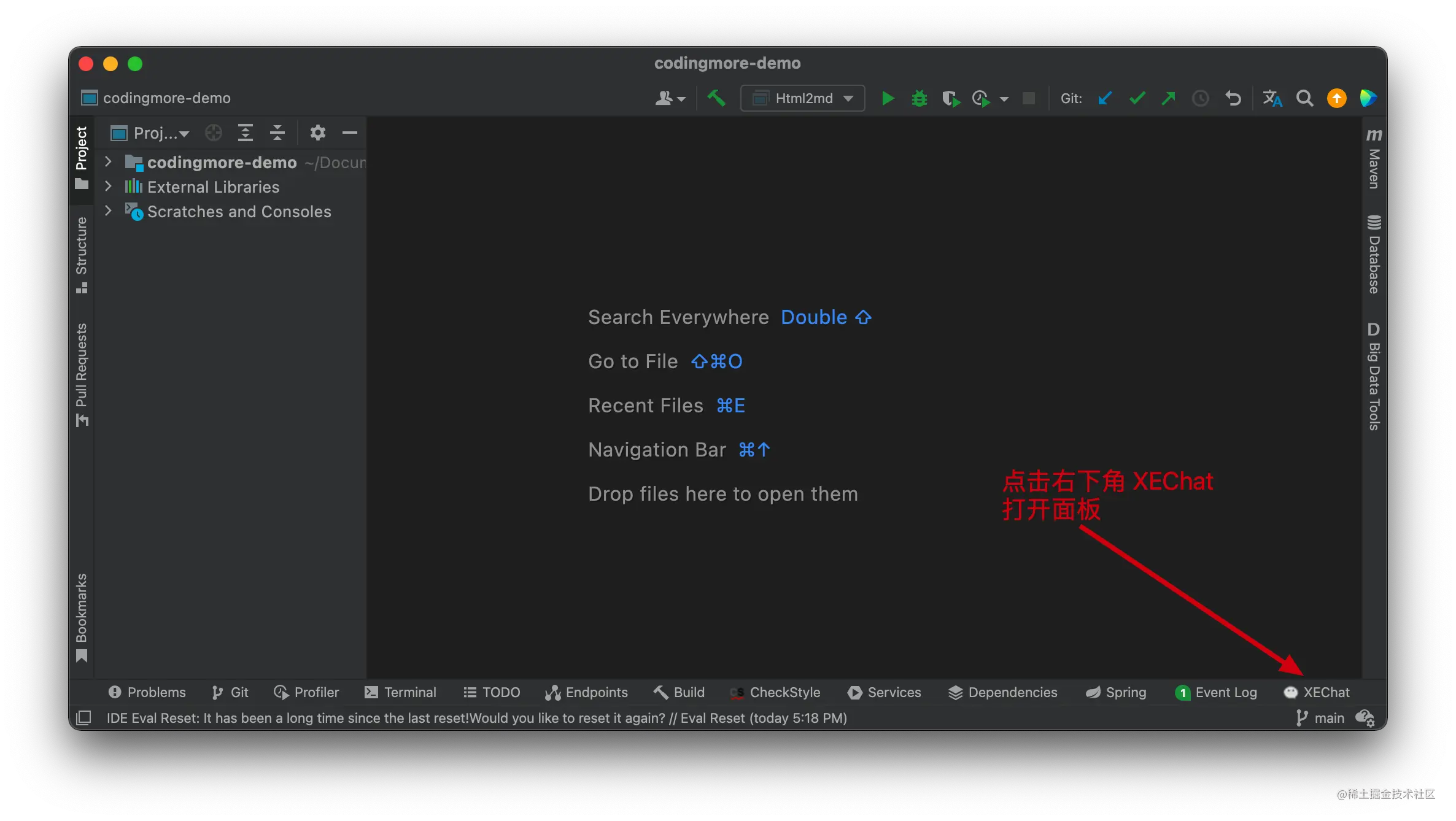Open the main git branch widget
This screenshot has height=821, width=1456.
coord(1320,718)
